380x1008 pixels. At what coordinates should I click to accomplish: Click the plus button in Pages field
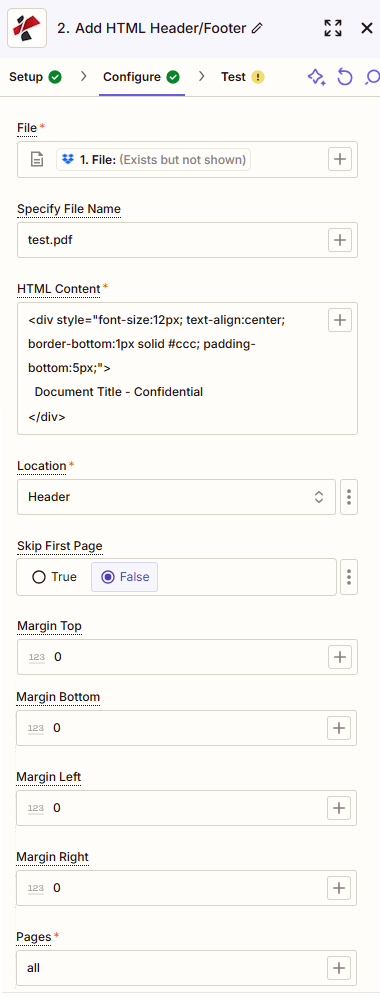click(339, 968)
